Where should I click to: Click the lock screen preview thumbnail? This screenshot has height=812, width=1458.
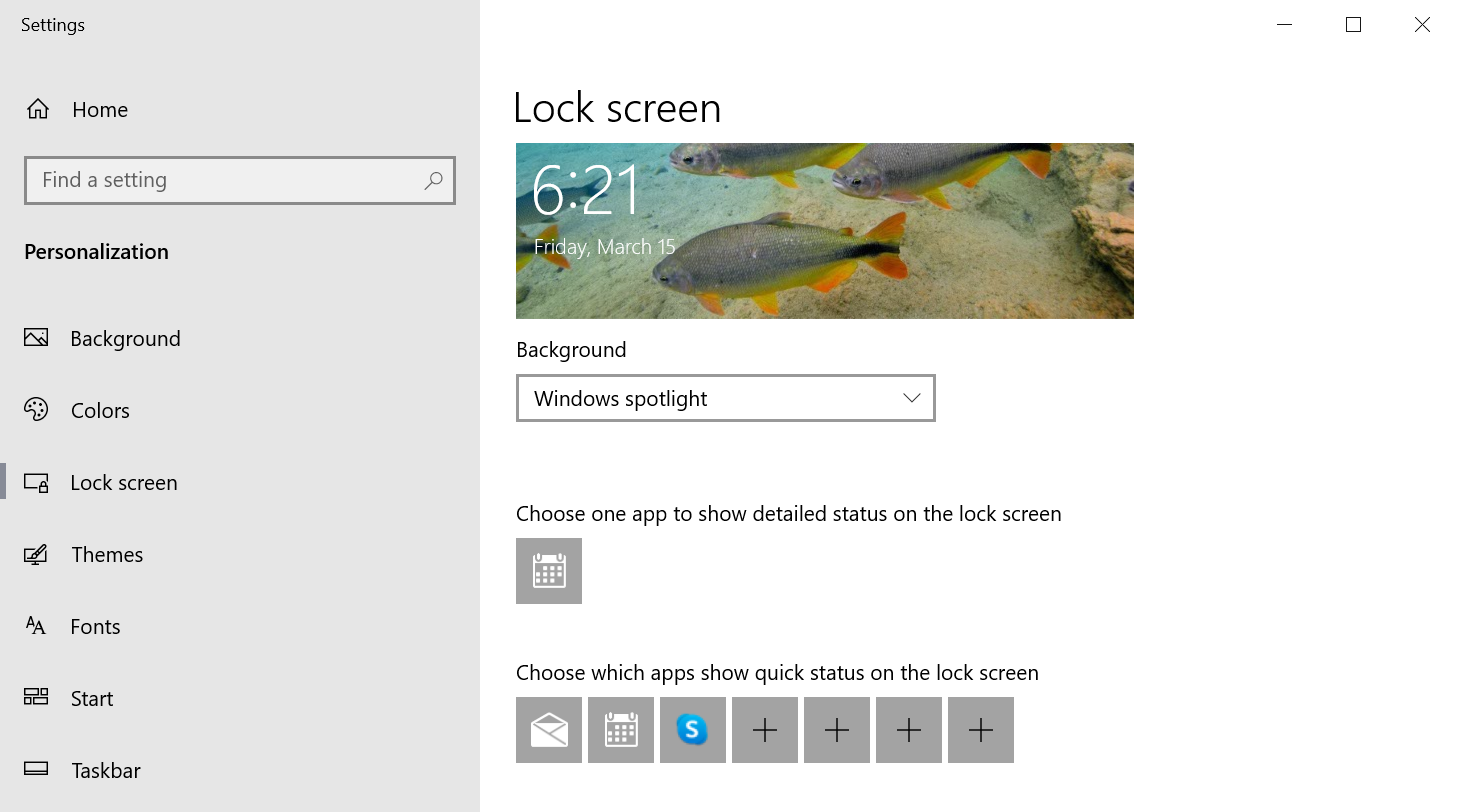pyautogui.click(x=824, y=230)
